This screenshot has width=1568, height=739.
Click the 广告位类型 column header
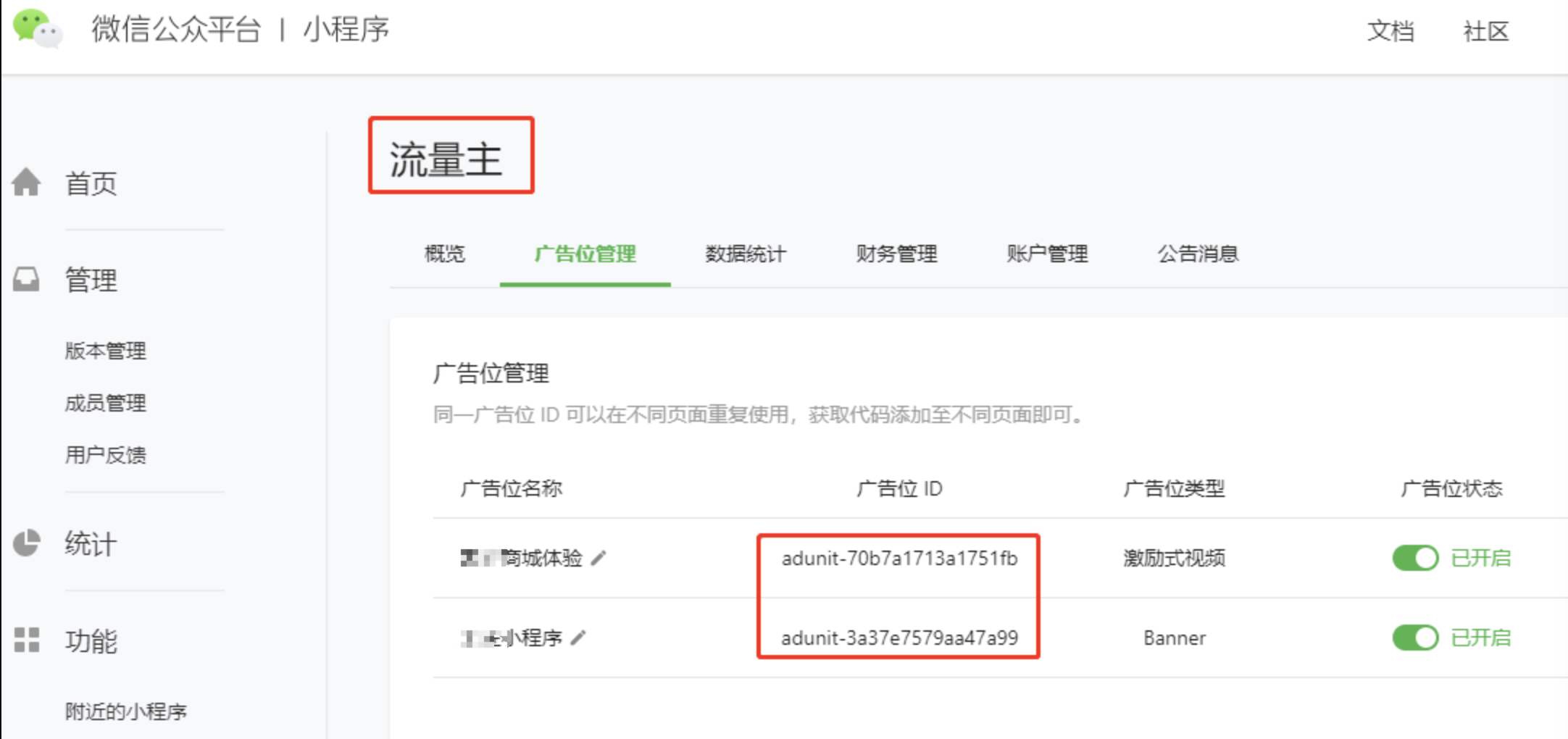point(1174,488)
